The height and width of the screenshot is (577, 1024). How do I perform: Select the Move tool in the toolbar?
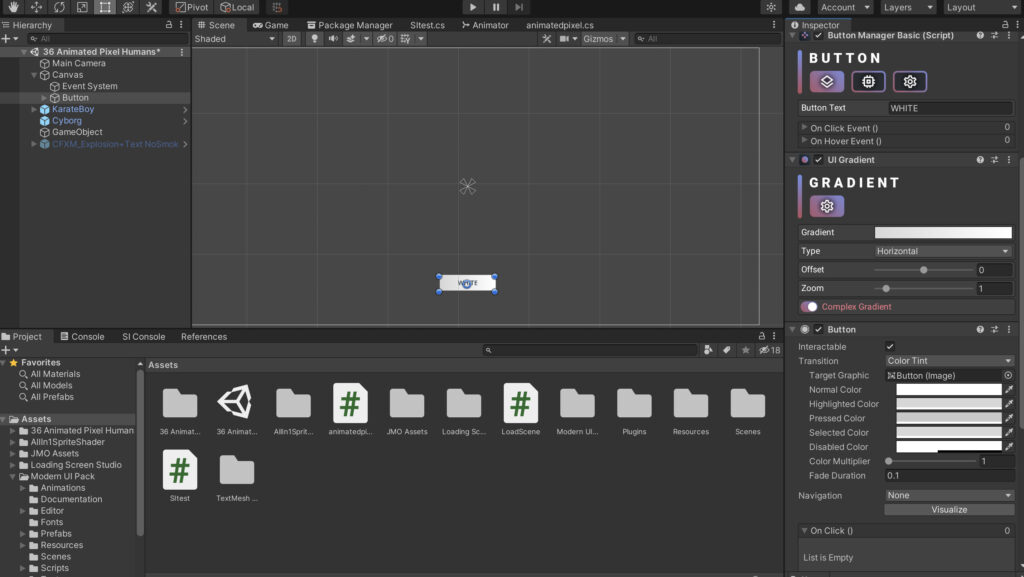[36, 7]
